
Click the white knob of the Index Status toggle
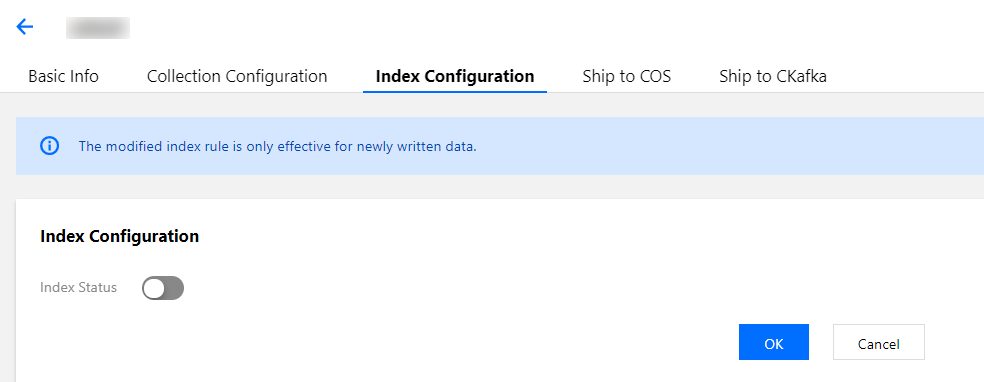pyautogui.click(x=154, y=288)
